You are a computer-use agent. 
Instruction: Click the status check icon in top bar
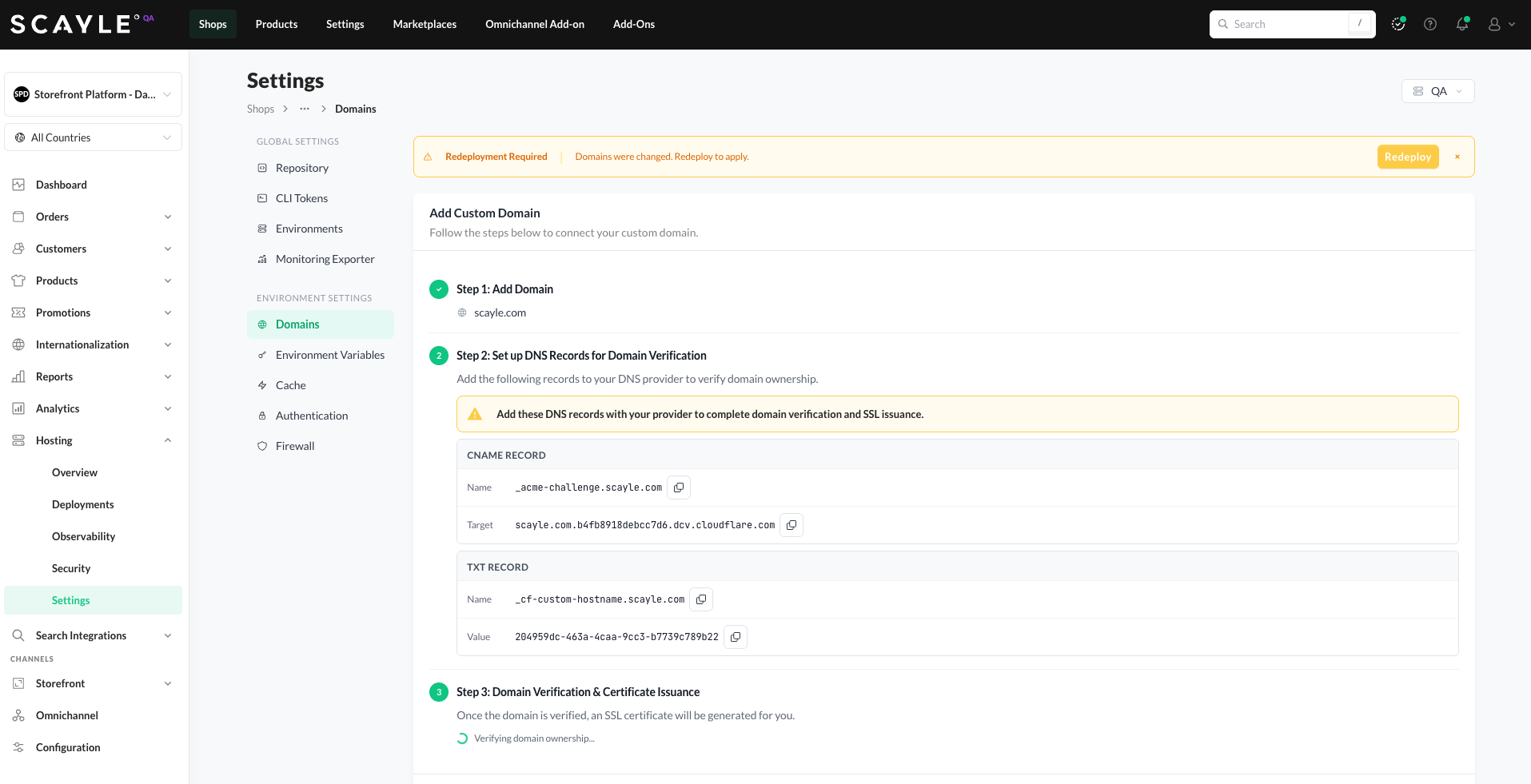pyautogui.click(x=1398, y=24)
